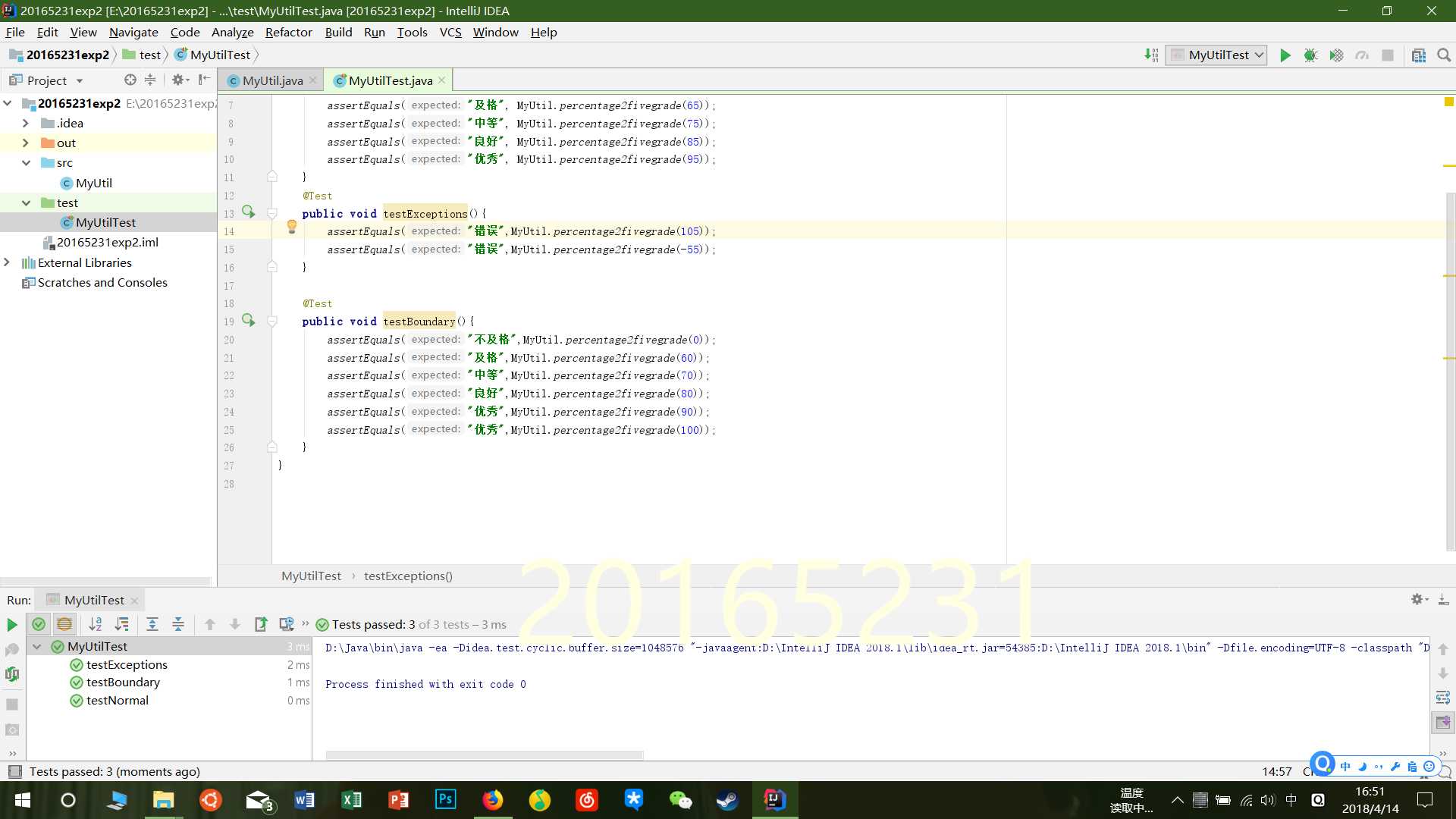Open Run panel settings gear

pos(1419,599)
